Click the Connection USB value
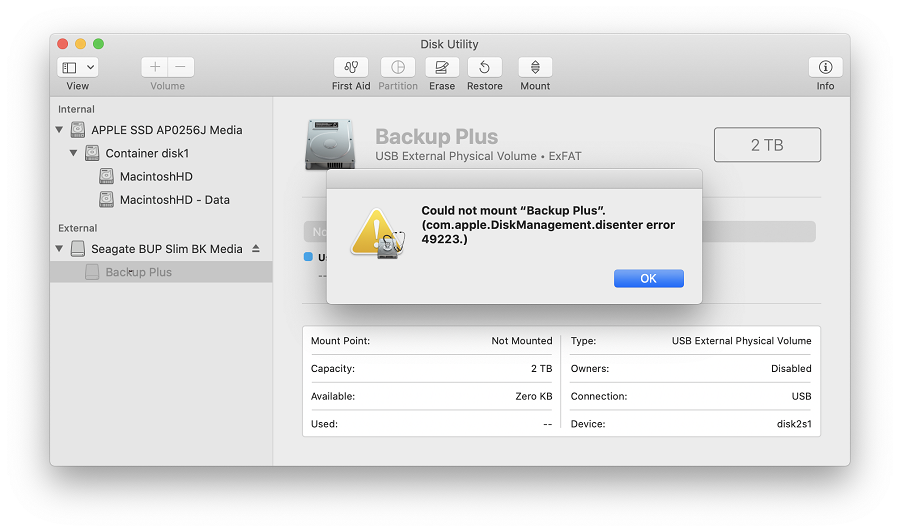 click(x=801, y=396)
